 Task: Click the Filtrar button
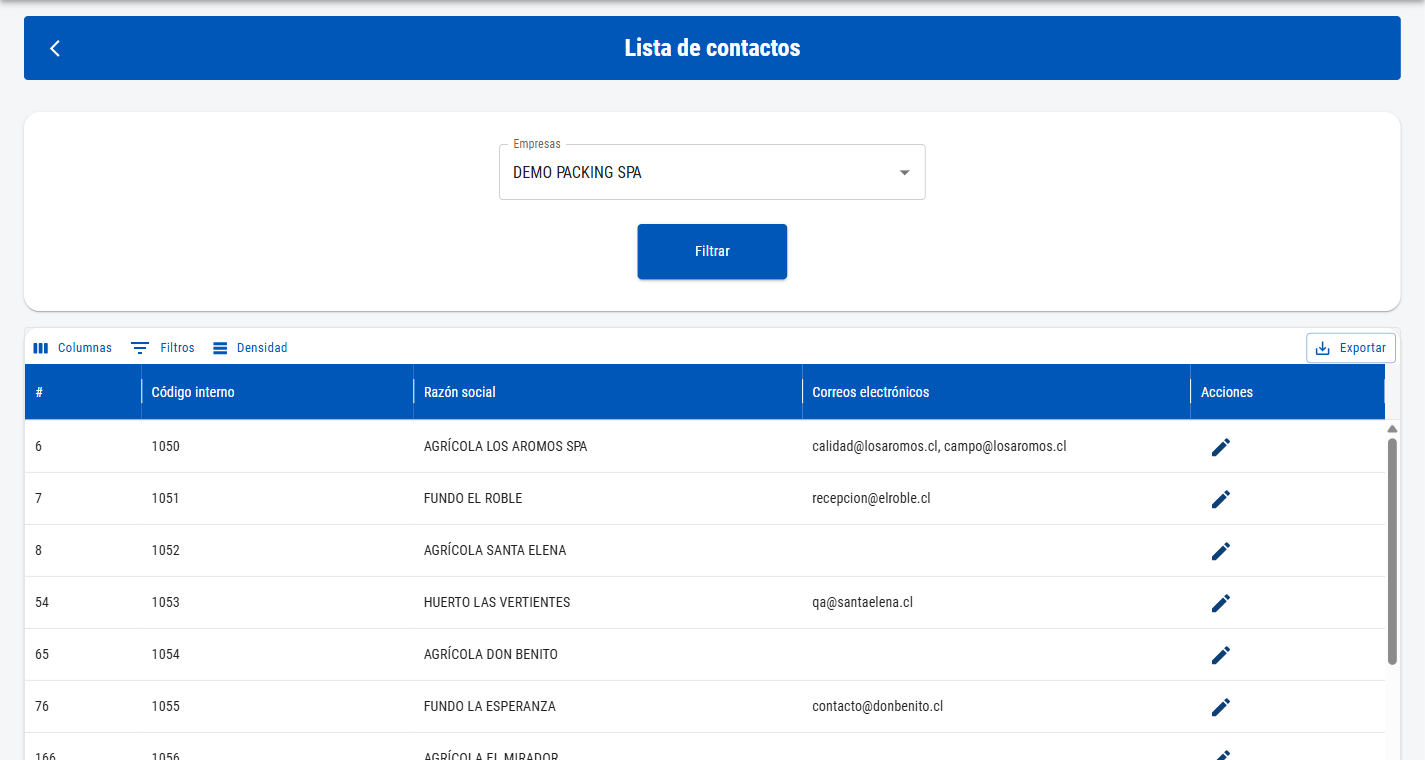click(x=712, y=251)
